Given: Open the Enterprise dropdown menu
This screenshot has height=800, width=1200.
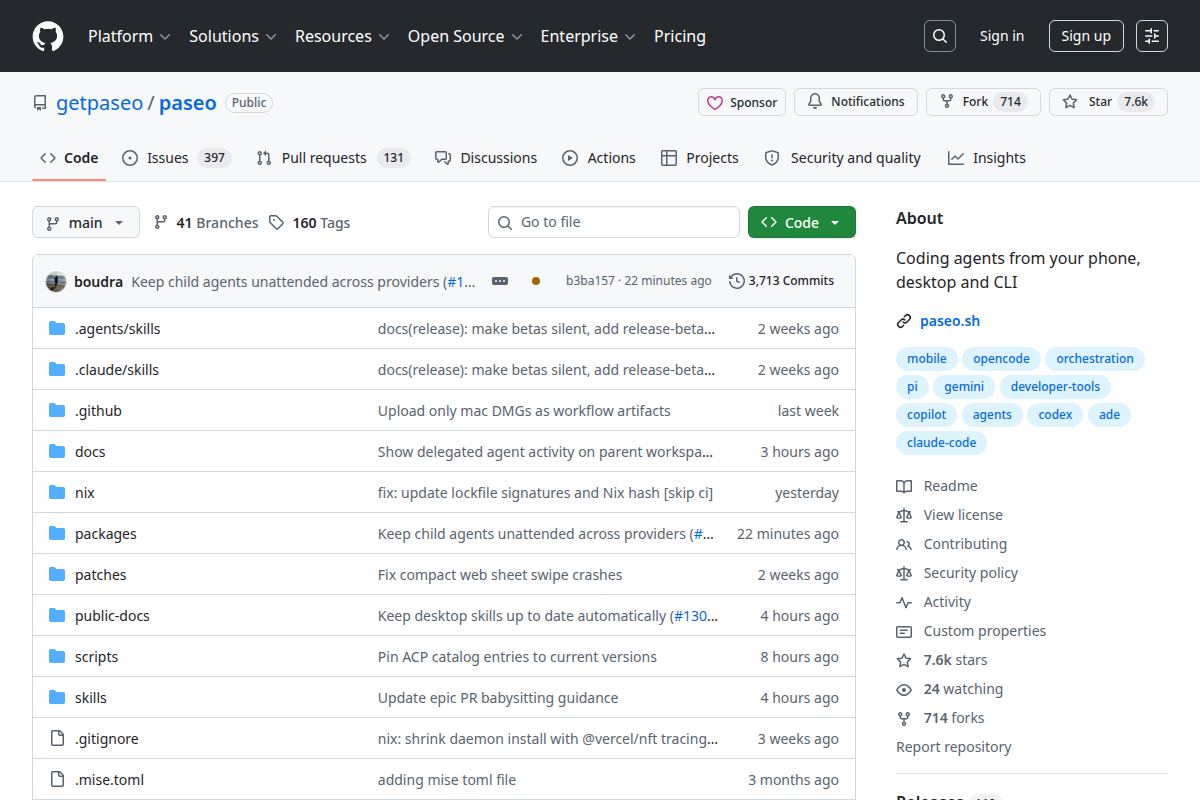Looking at the screenshot, I should 588,36.
